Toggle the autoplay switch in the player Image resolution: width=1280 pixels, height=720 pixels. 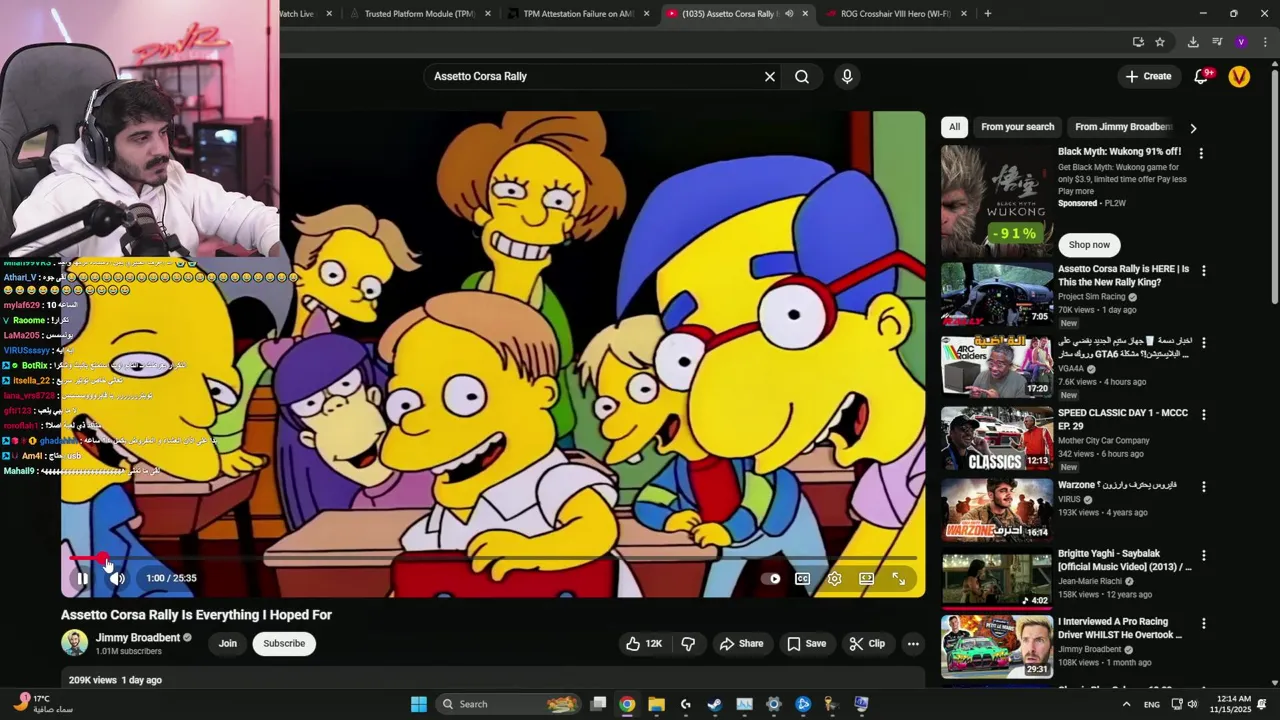pyautogui.click(x=771, y=578)
